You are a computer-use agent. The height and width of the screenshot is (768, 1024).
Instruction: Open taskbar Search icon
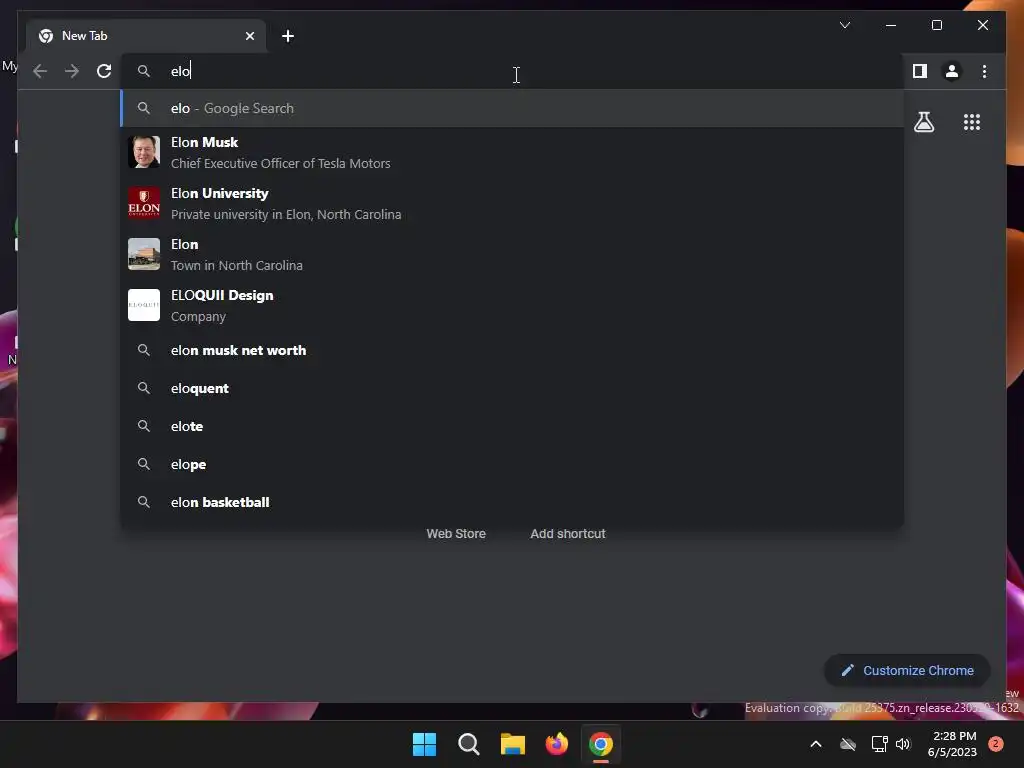(x=469, y=744)
